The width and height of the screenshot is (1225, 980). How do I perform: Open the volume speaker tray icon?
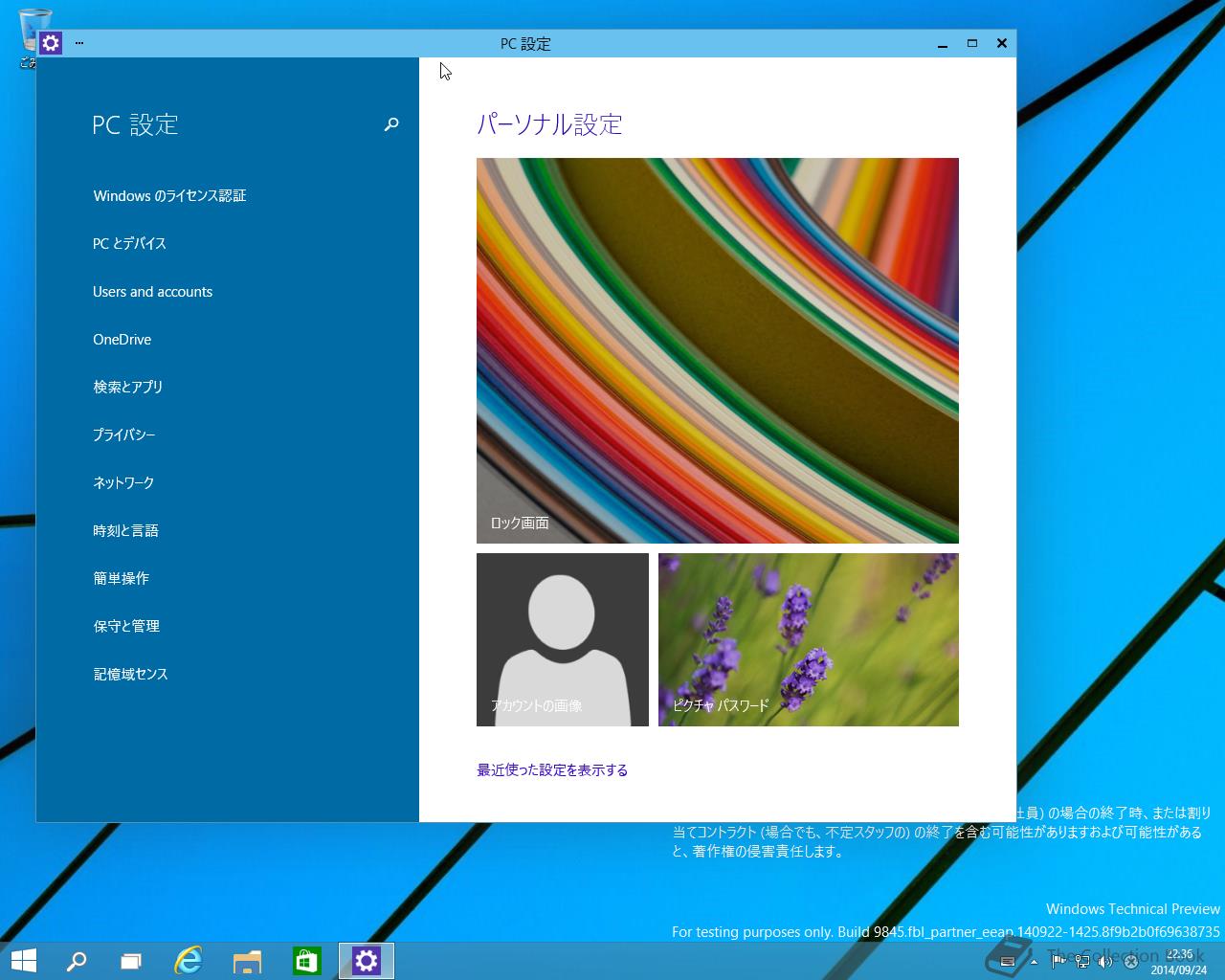[x=1106, y=961]
